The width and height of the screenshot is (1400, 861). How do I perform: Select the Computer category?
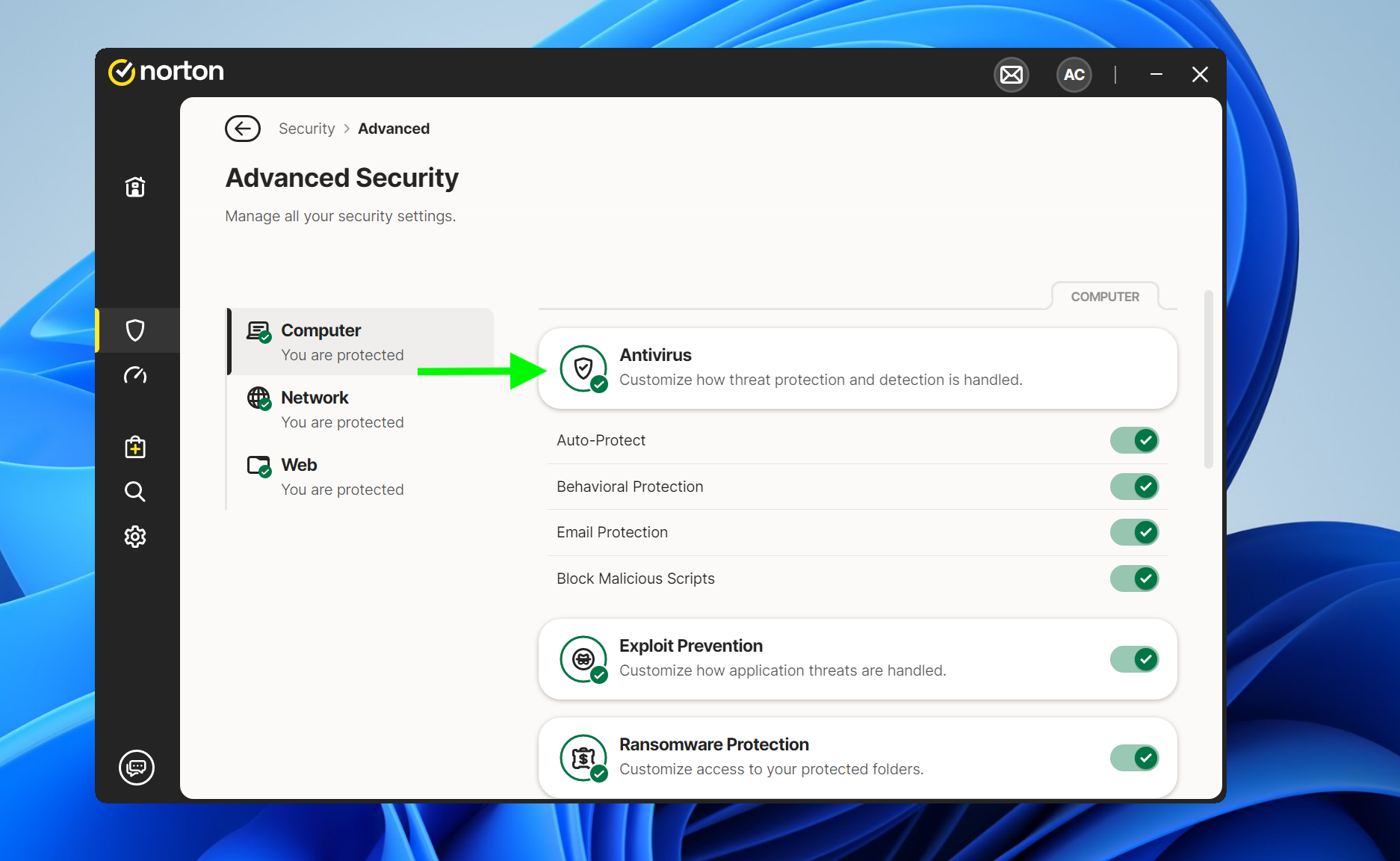361,342
